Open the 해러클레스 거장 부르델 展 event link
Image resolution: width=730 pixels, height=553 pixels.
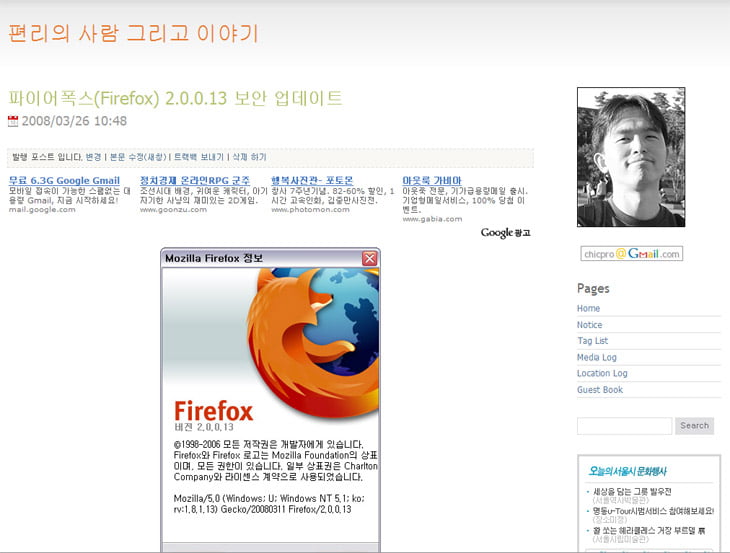[x=649, y=530]
